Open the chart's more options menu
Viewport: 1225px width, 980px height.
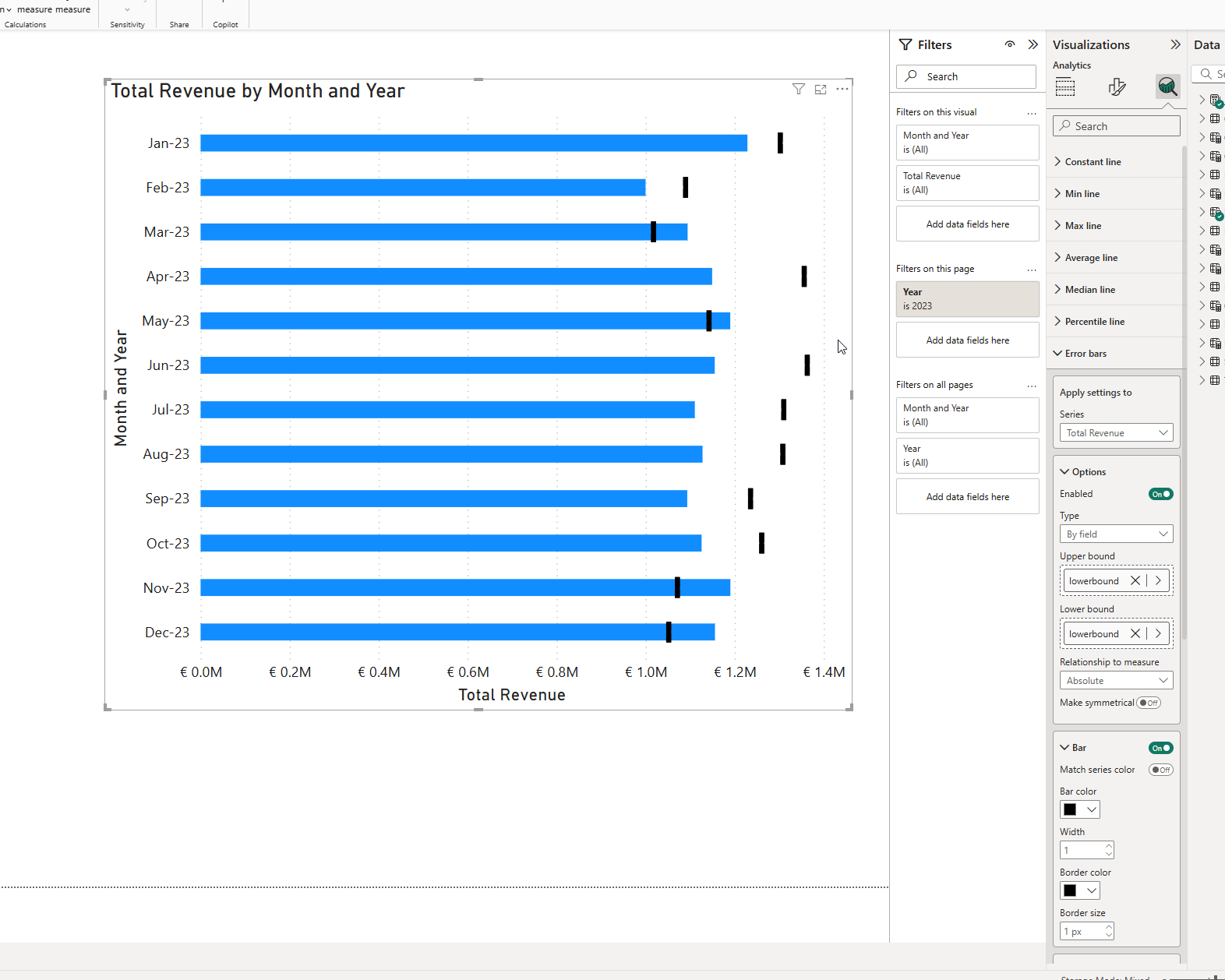[x=842, y=89]
